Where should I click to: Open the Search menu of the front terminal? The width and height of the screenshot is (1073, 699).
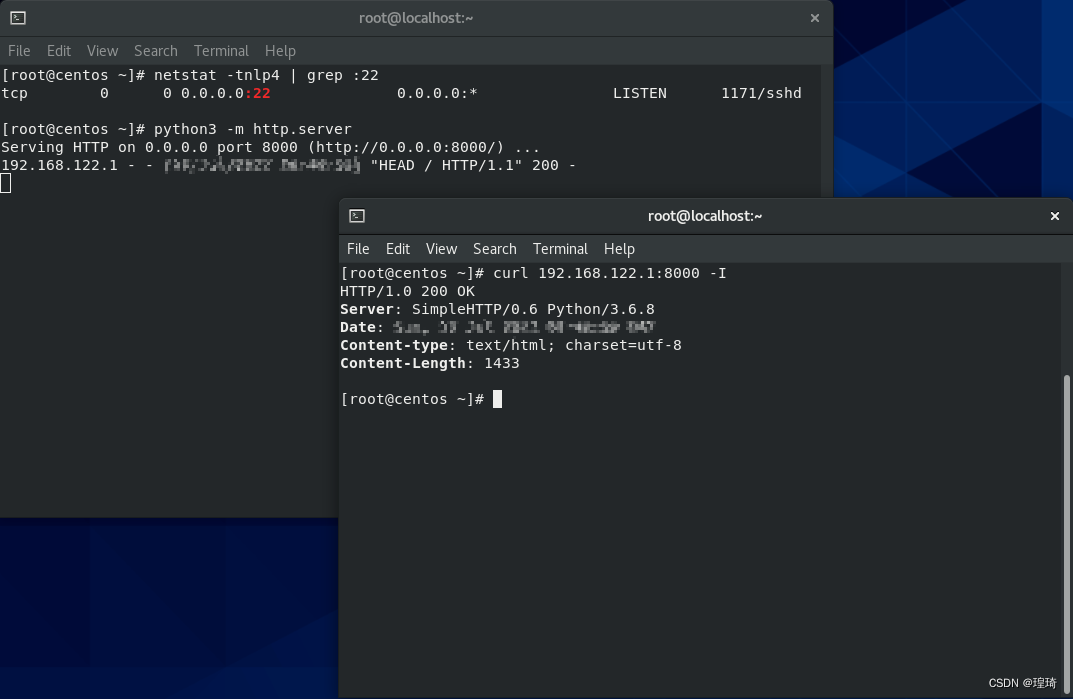[494, 248]
